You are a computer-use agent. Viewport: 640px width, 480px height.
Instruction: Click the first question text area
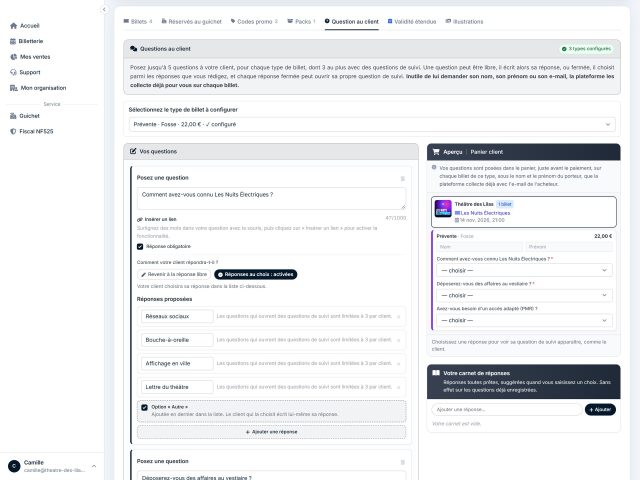point(271,198)
